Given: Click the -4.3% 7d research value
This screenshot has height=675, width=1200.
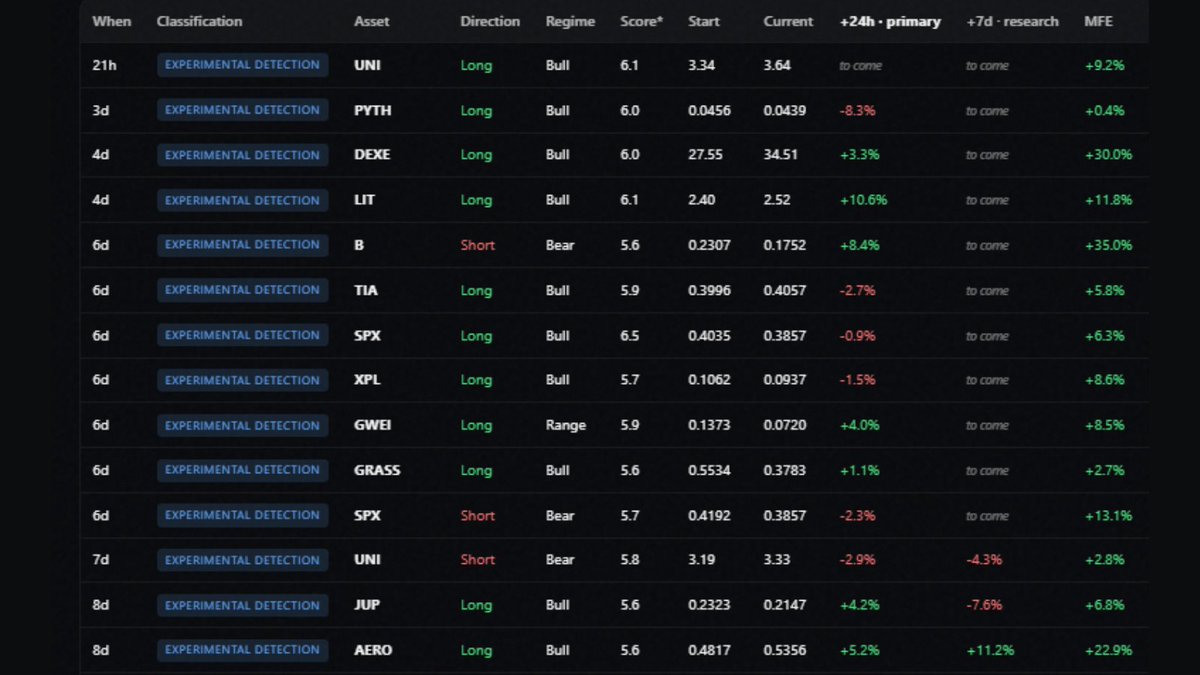Looking at the screenshot, I should coord(984,560).
